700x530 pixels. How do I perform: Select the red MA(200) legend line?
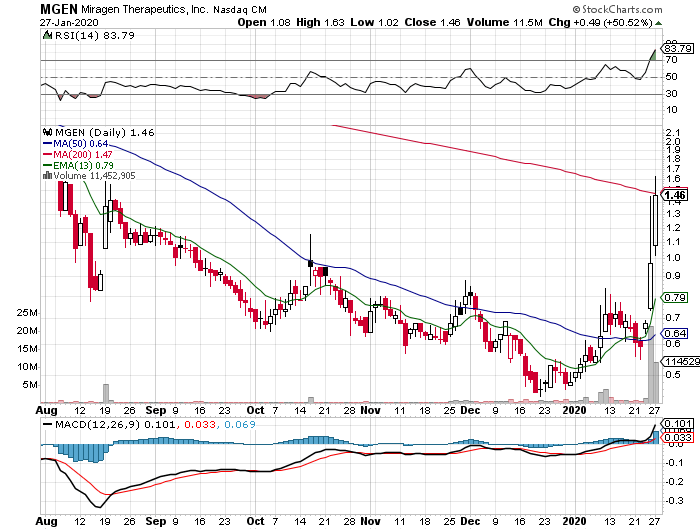coord(47,154)
